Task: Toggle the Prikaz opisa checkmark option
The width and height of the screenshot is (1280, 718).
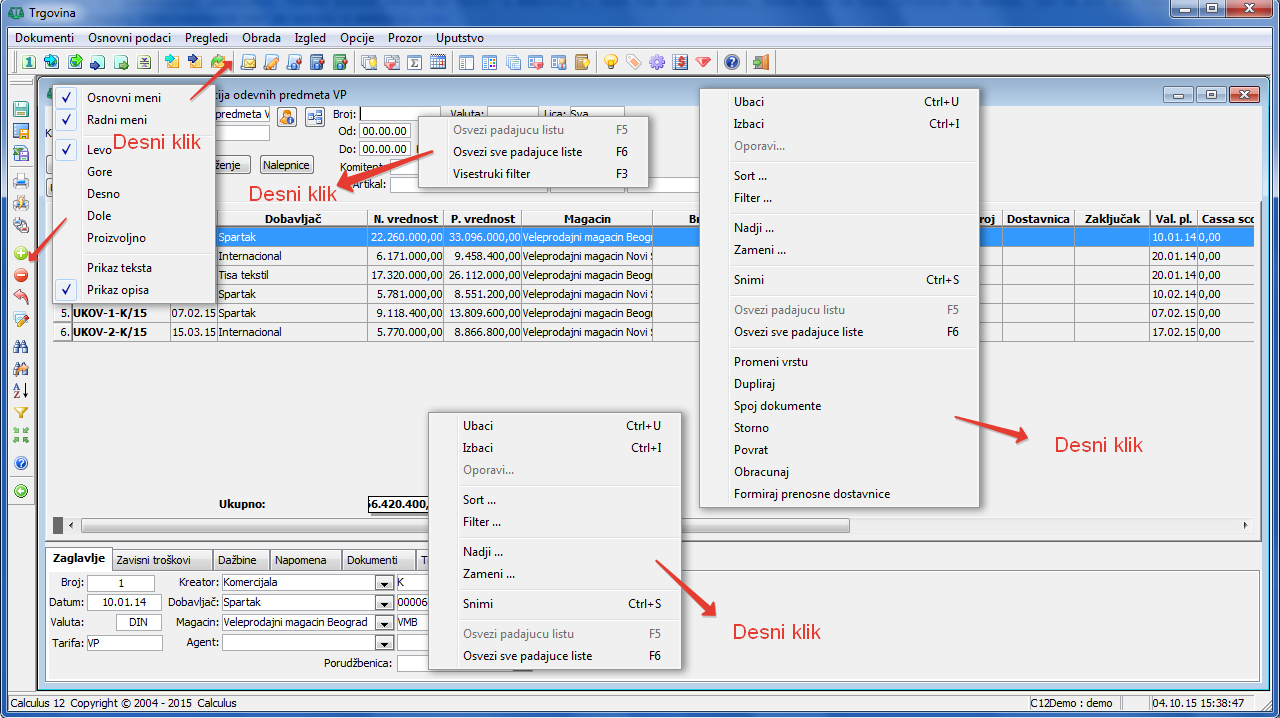Action: click(x=134, y=290)
